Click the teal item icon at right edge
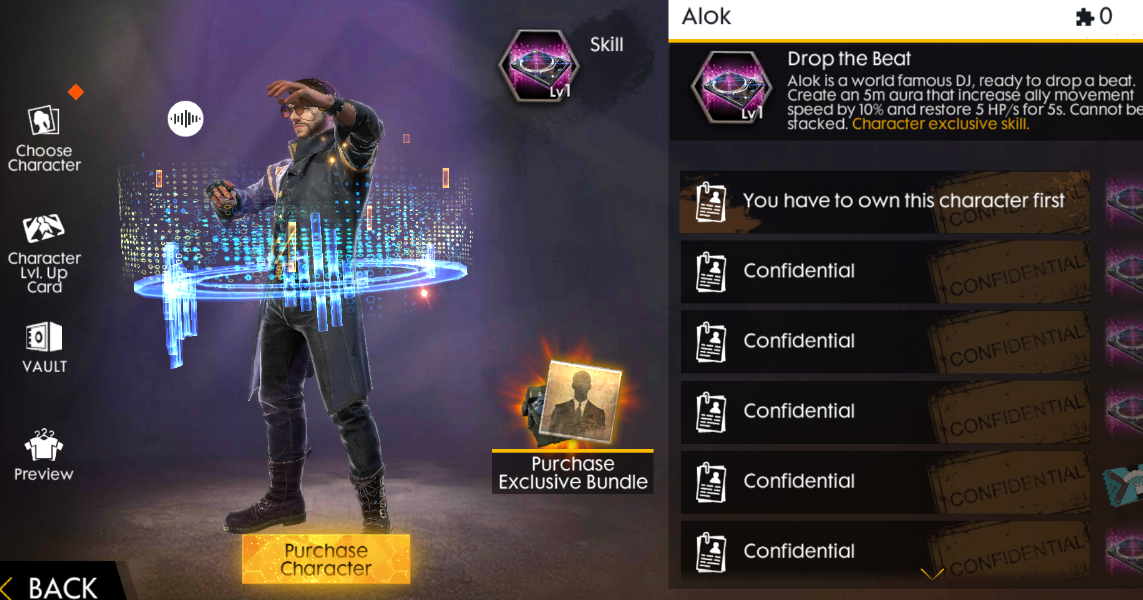This screenshot has width=1143, height=600. [1125, 484]
